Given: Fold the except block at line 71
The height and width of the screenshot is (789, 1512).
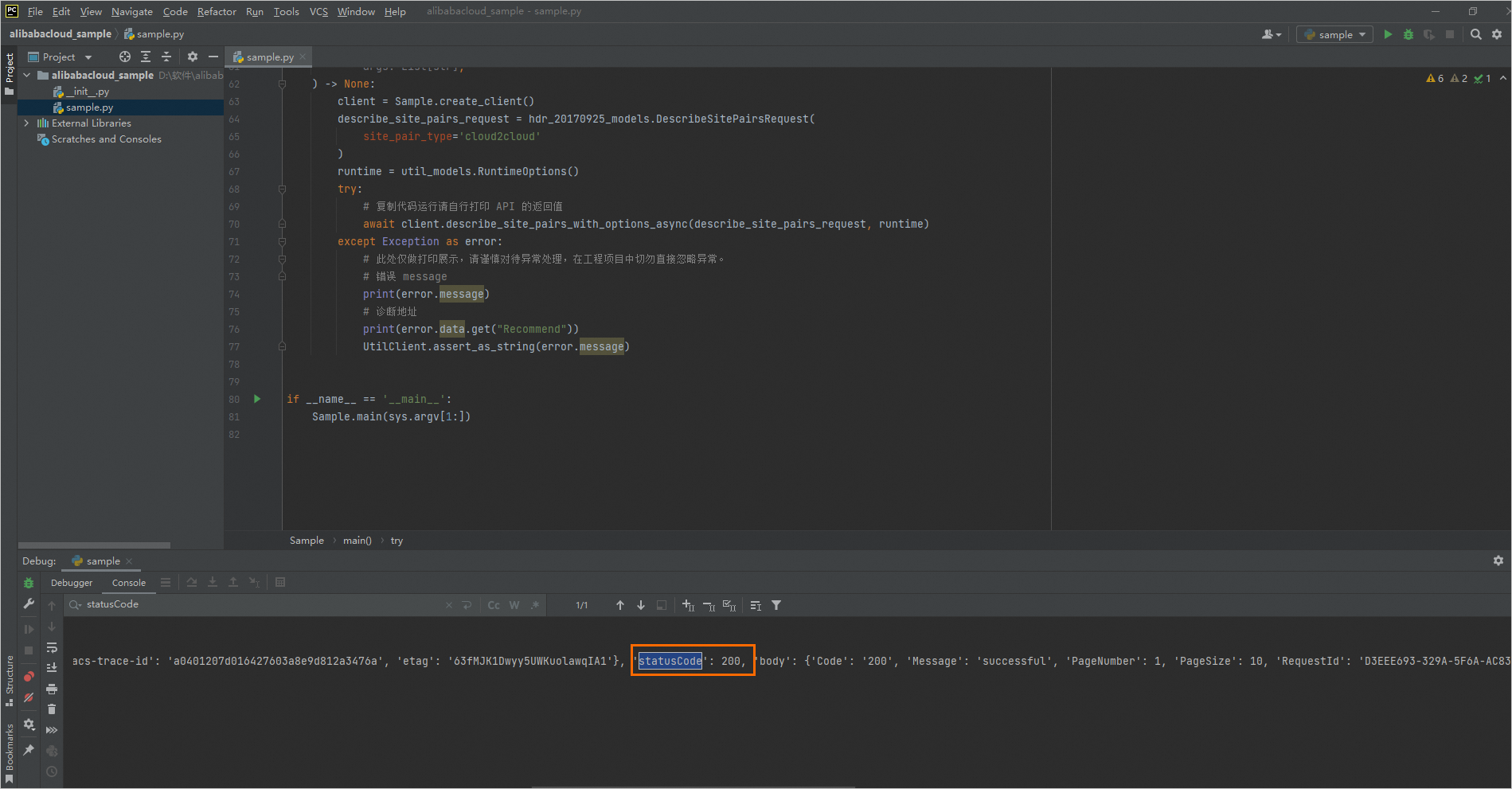Looking at the screenshot, I should [282, 241].
